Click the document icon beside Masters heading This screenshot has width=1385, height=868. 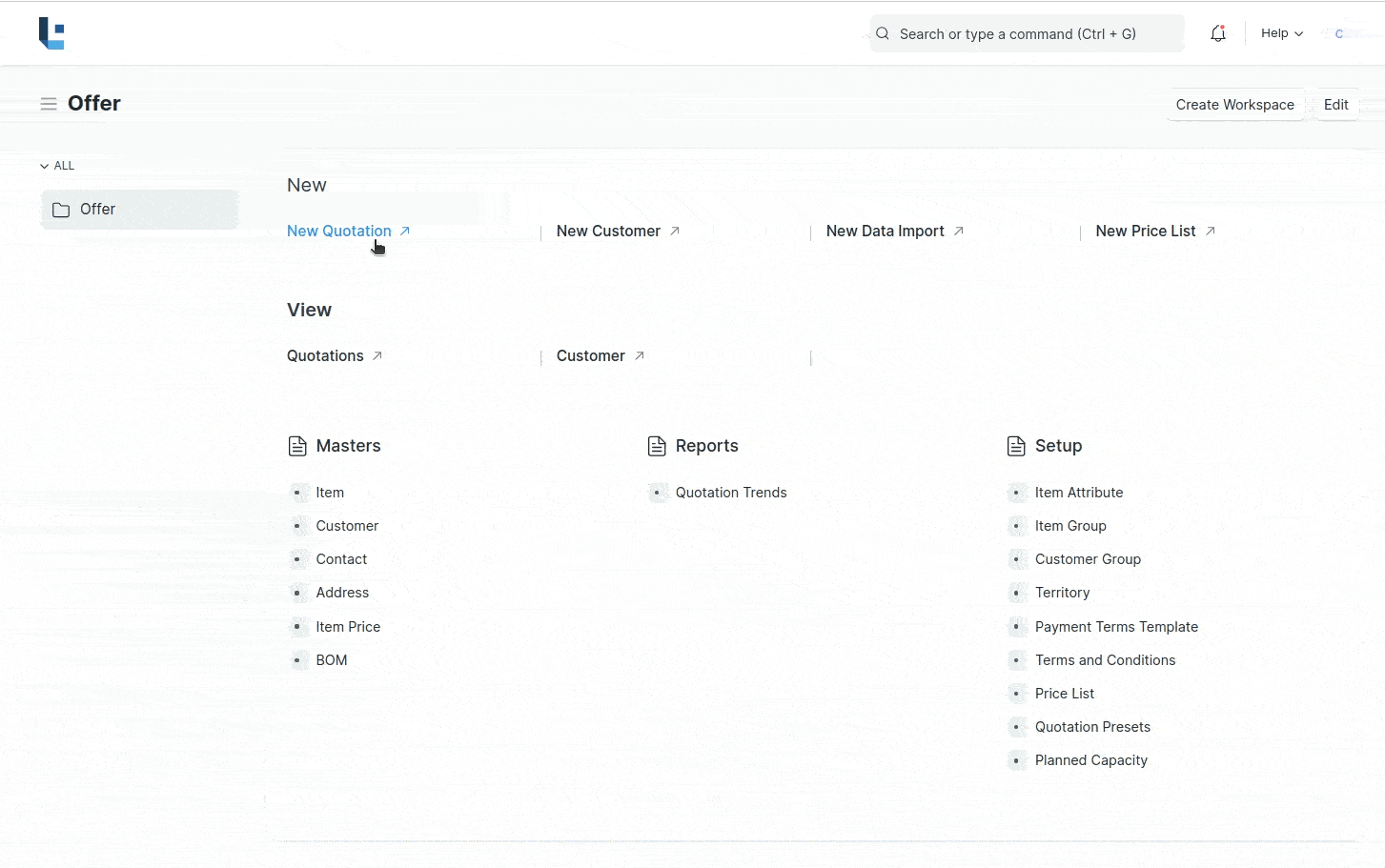(x=297, y=446)
